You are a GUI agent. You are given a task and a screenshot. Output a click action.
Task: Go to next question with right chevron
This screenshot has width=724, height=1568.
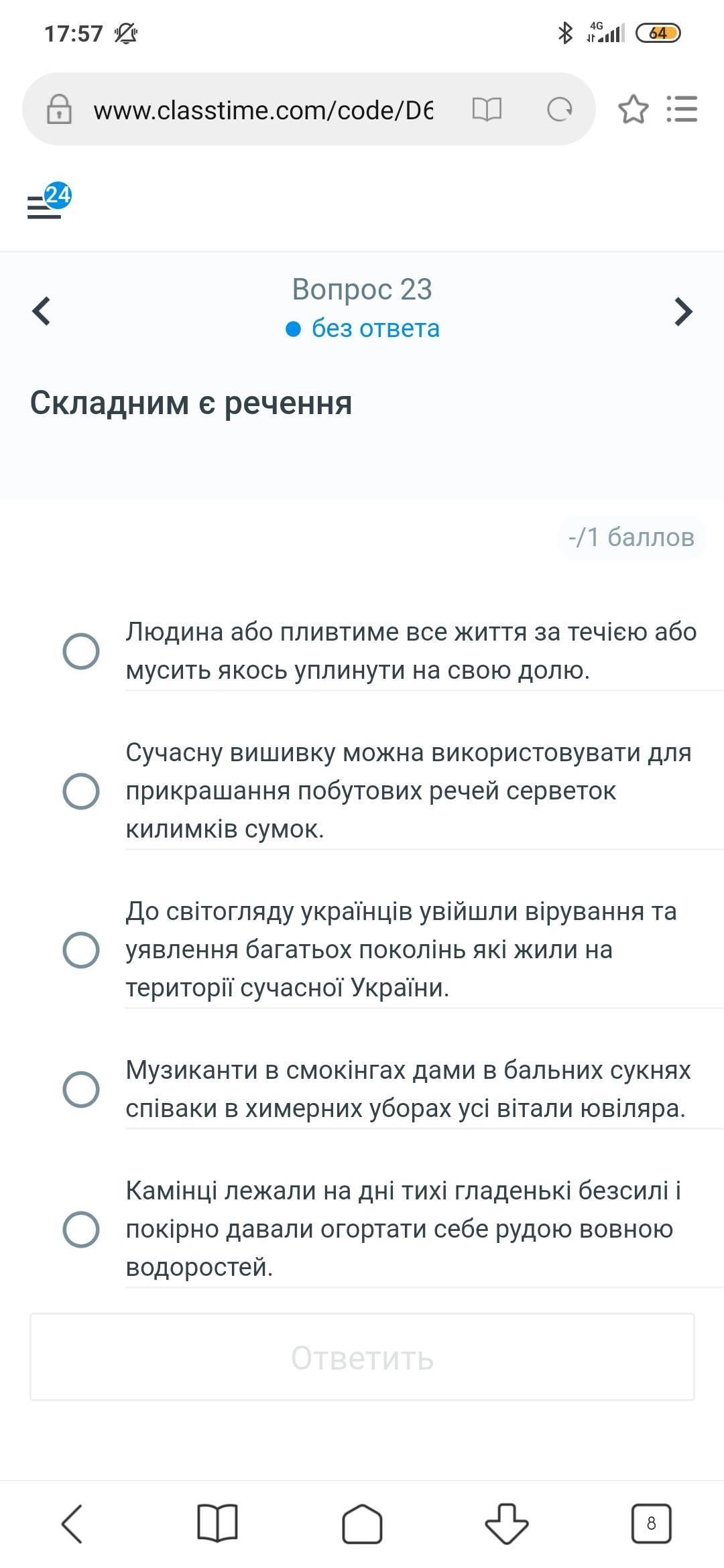[x=682, y=311]
